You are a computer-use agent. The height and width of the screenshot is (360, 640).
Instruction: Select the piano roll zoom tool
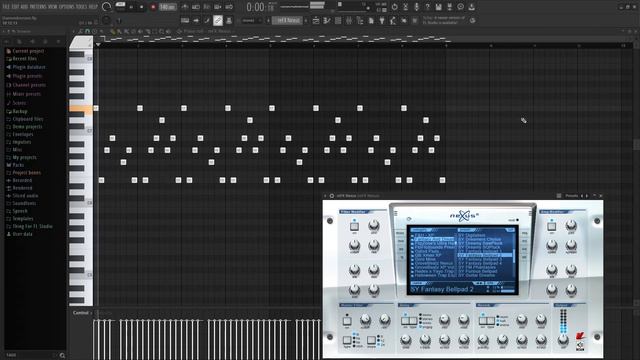162,31
